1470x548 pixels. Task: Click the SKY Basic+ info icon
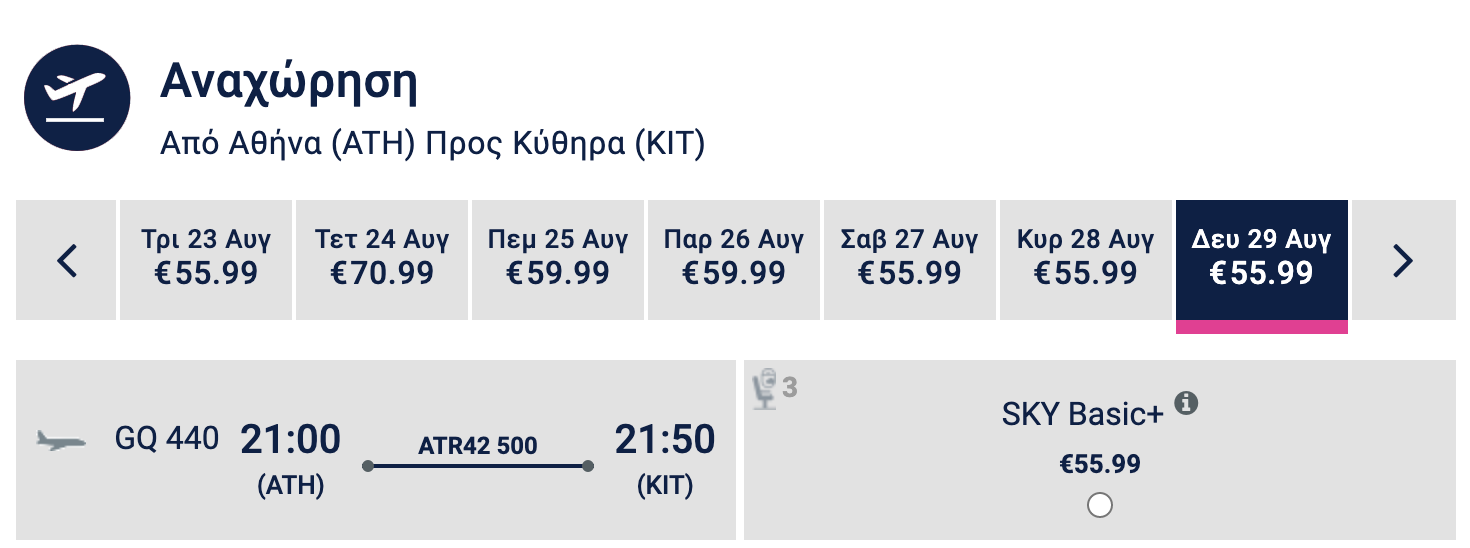point(1186,403)
